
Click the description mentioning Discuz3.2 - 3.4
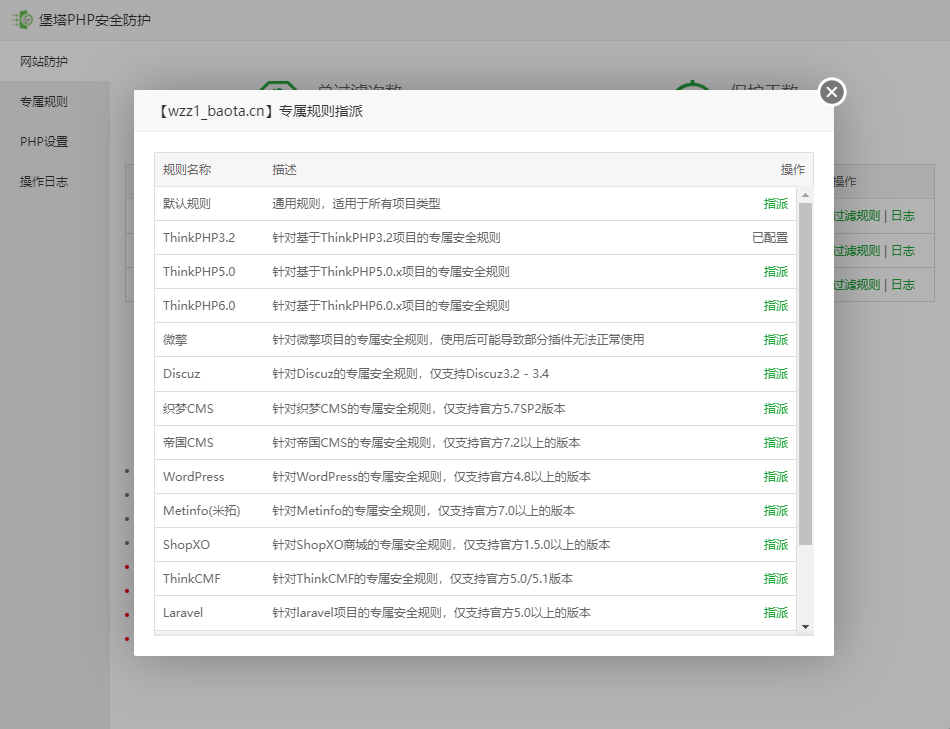coord(410,374)
